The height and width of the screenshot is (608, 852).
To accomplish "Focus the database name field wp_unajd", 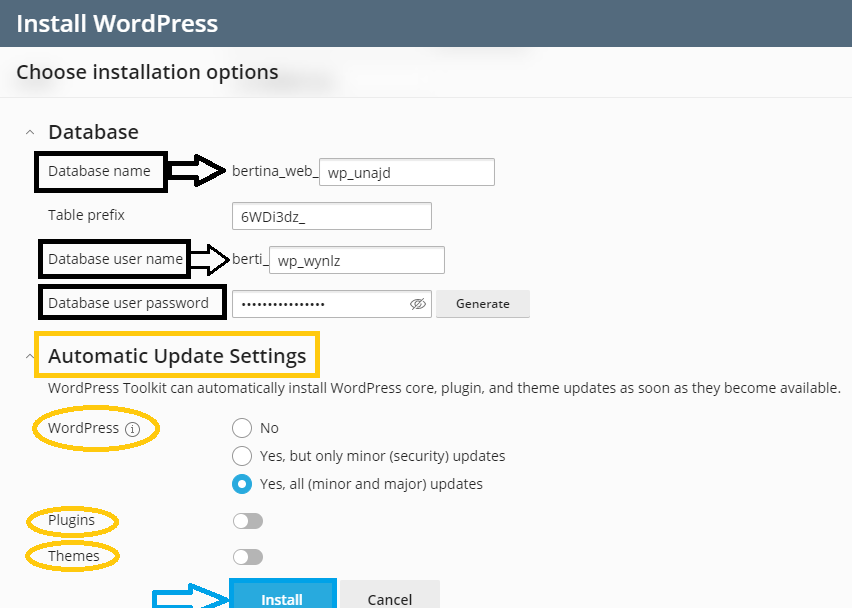I will pyautogui.click(x=406, y=172).
